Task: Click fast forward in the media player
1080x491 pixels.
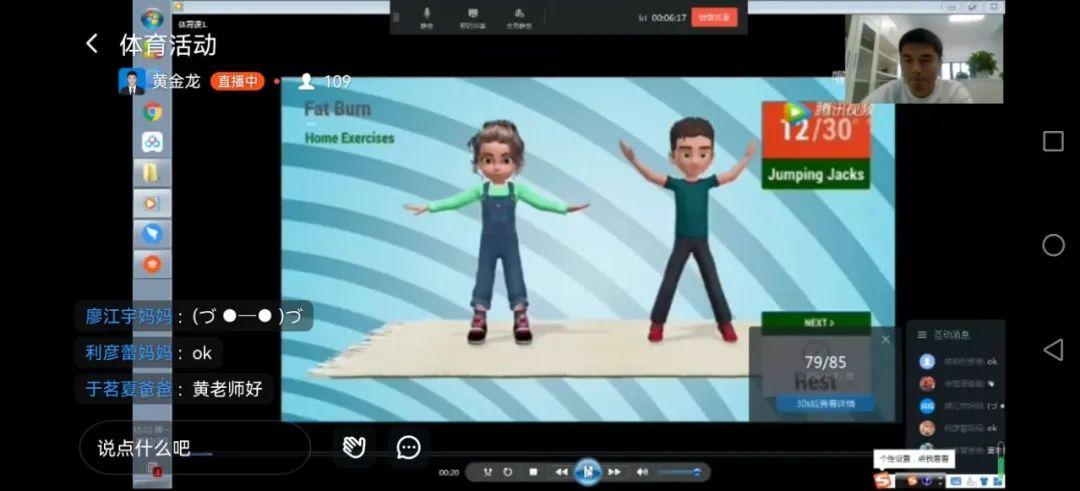Action: (614, 472)
